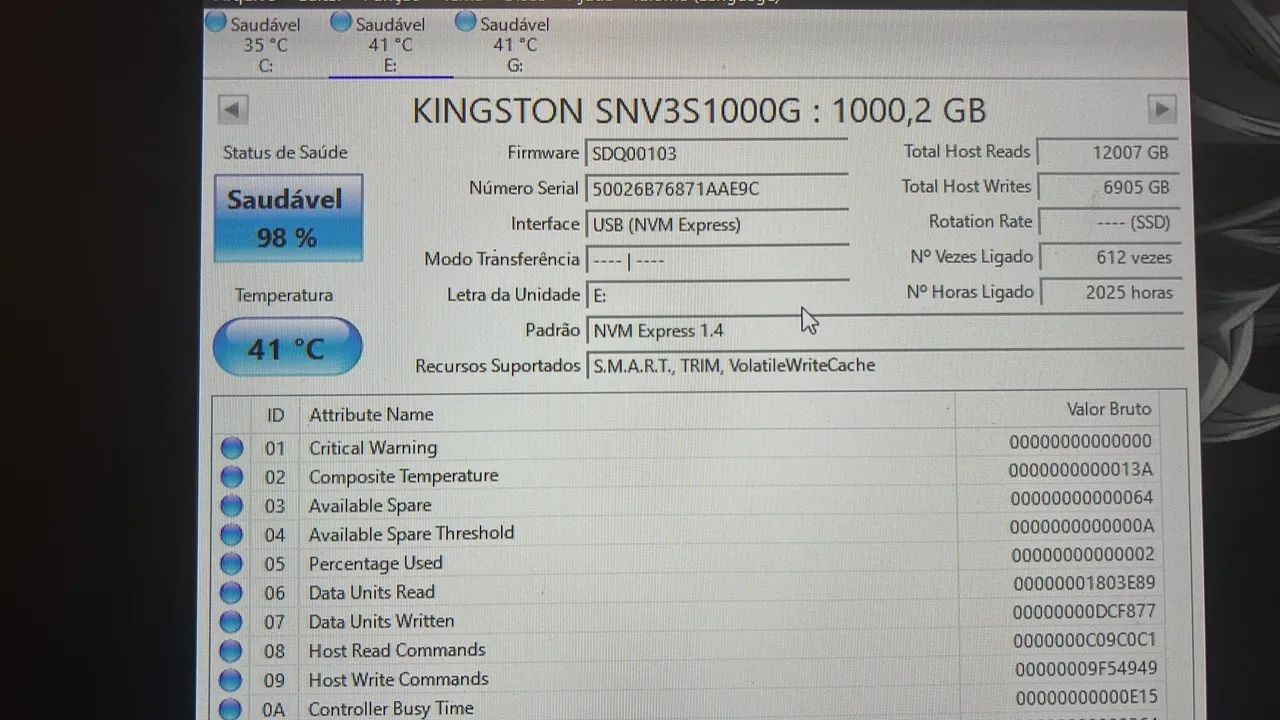Viewport: 1280px width, 720px height.
Task: Click the status circle for Composite Temperature
Action: (x=232, y=477)
